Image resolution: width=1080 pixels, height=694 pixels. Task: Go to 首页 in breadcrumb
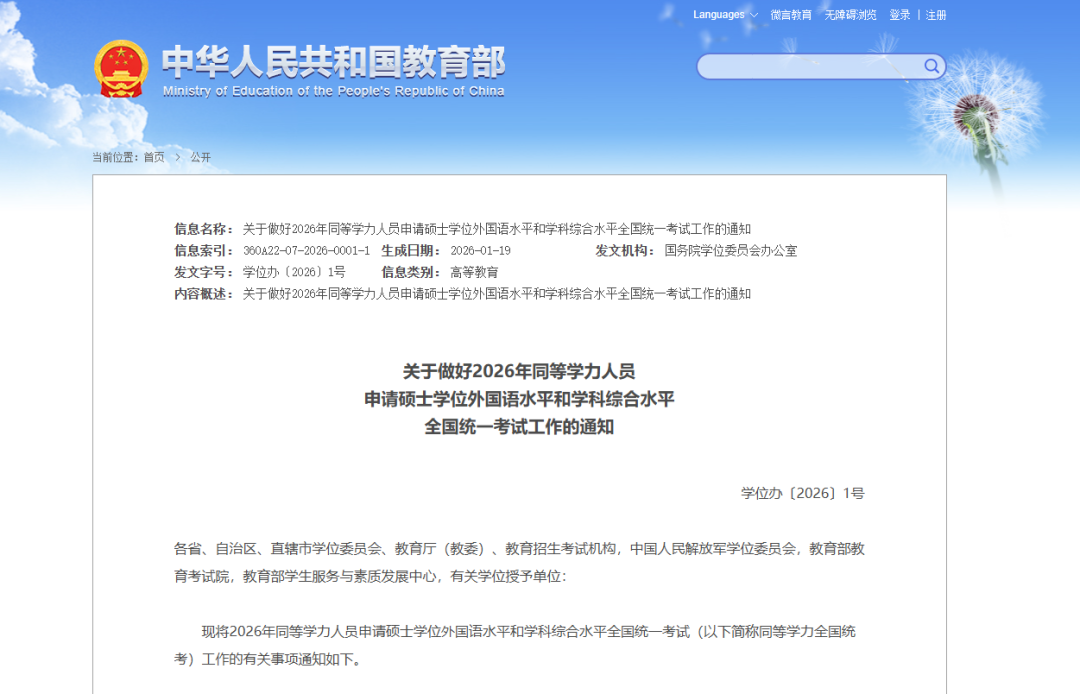(154, 158)
